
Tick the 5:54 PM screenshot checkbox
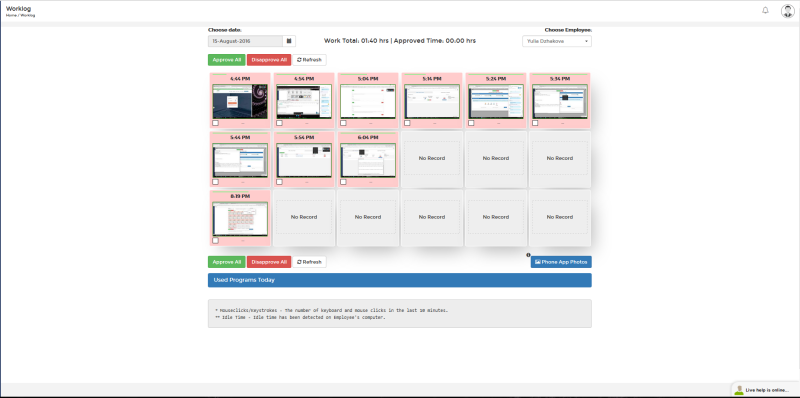(279, 182)
